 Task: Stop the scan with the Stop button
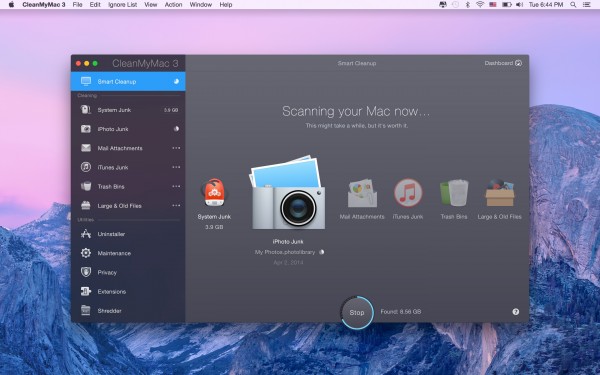357,313
